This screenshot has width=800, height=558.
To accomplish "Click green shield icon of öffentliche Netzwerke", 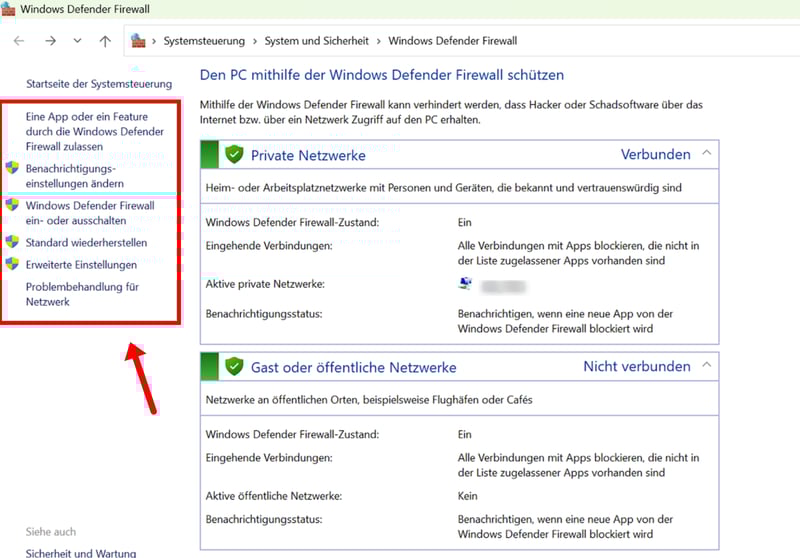I will point(234,367).
